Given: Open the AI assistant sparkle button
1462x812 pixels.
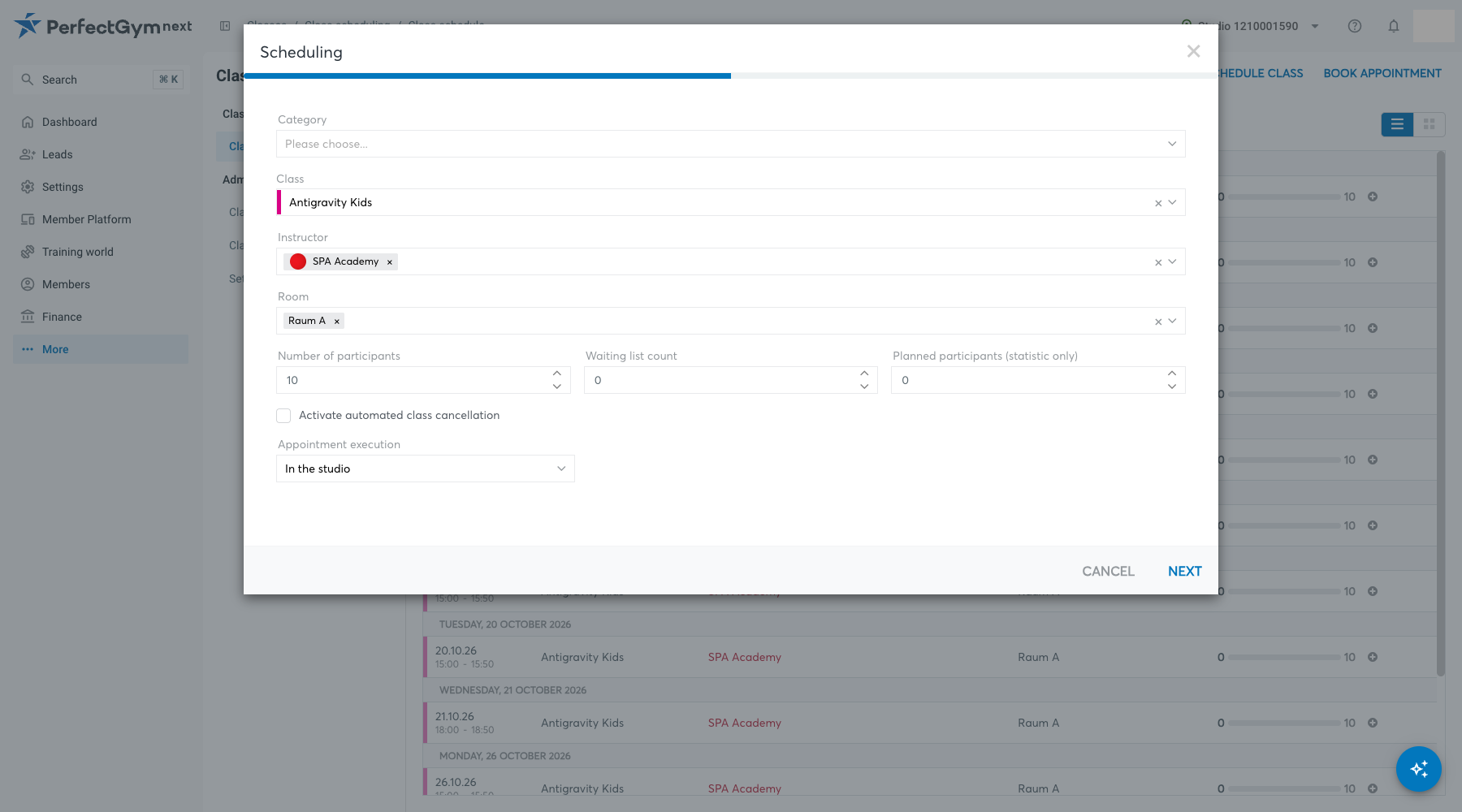Looking at the screenshot, I should pos(1419,769).
